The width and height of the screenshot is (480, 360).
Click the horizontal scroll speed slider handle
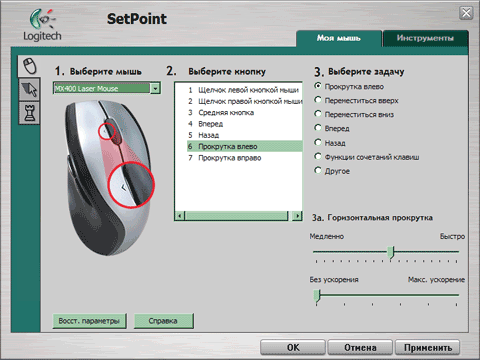392,253
